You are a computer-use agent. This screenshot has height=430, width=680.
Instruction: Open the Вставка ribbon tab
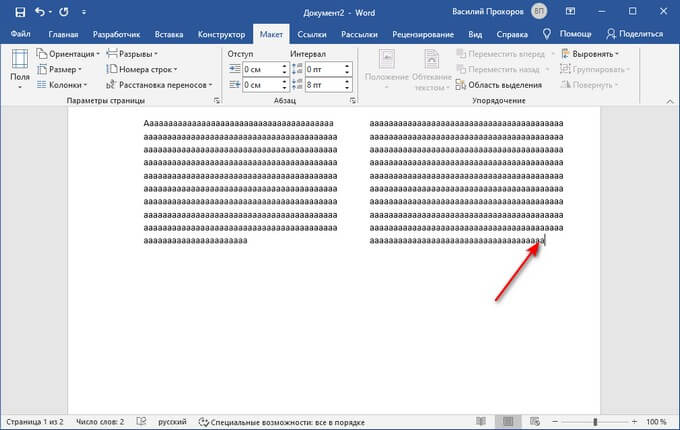tap(169, 34)
